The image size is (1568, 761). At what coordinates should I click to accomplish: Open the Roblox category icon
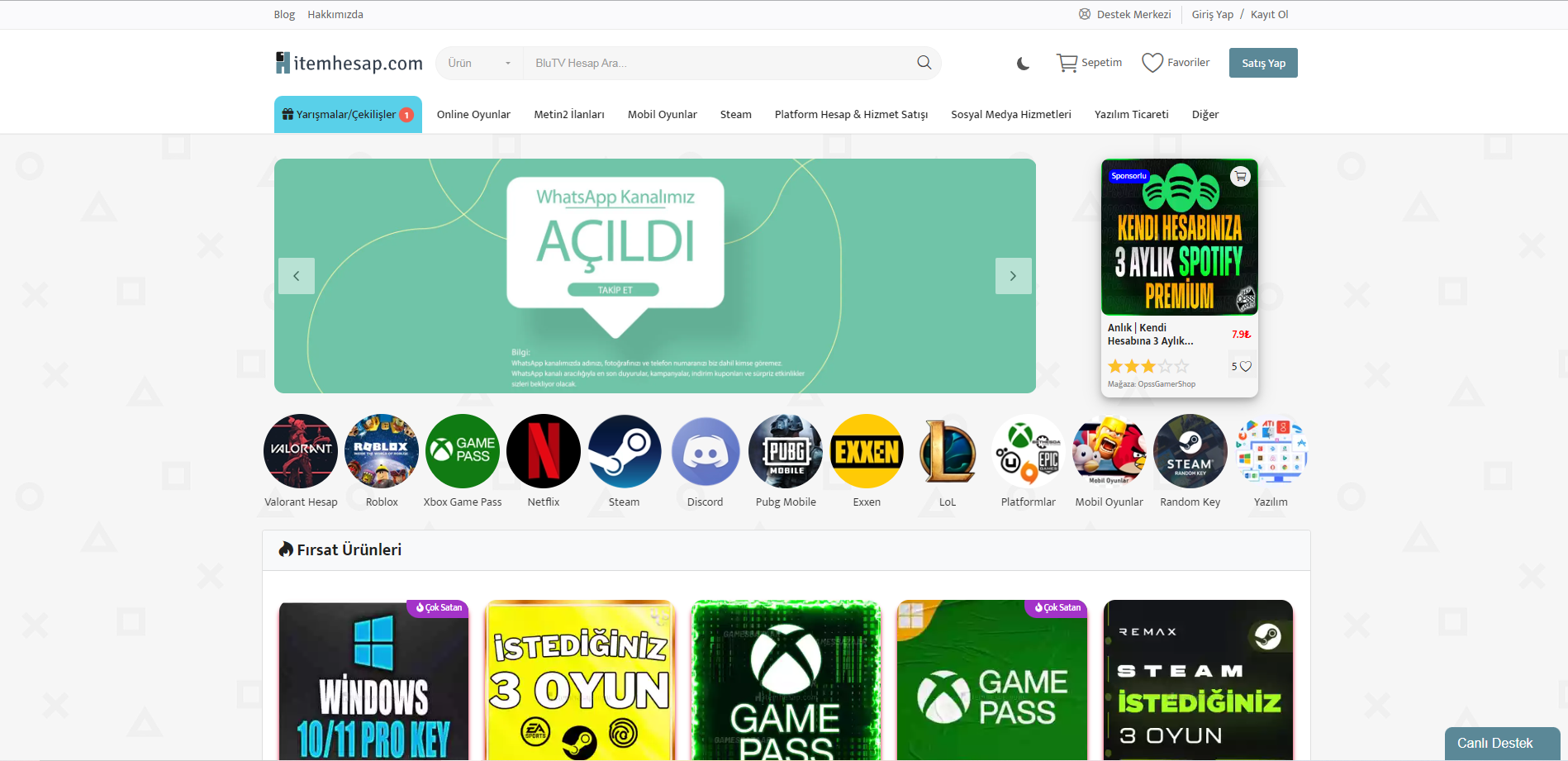tap(382, 451)
